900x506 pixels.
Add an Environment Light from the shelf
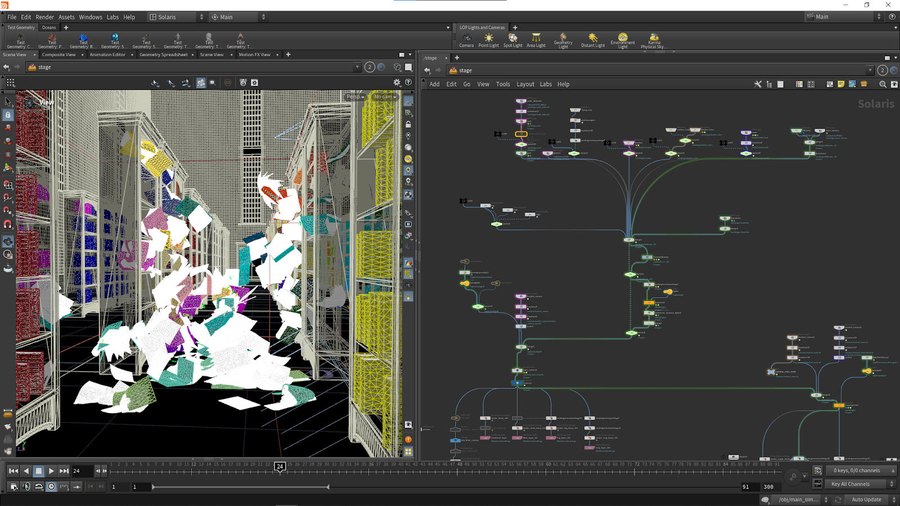click(623, 40)
